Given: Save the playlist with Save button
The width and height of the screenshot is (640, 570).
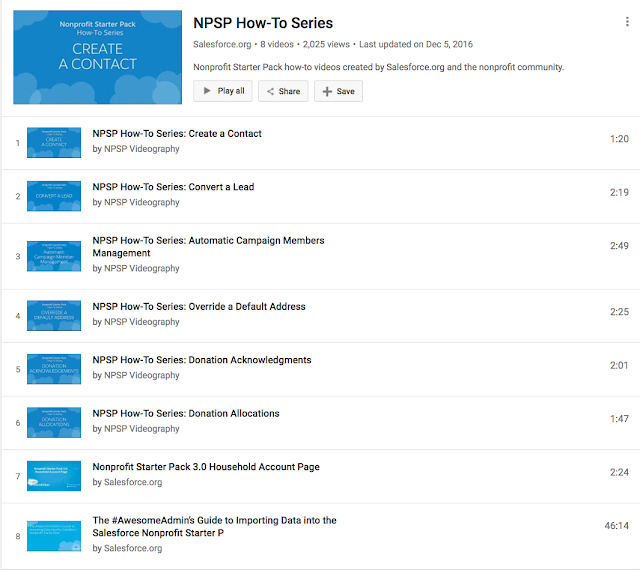Looking at the screenshot, I should coord(338,91).
